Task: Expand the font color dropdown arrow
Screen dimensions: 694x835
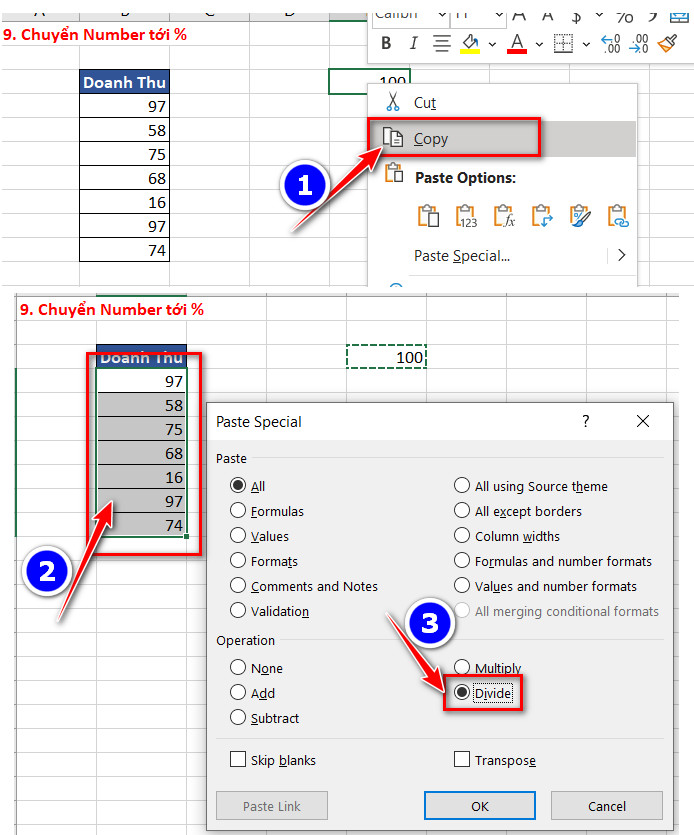Action: [x=539, y=44]
